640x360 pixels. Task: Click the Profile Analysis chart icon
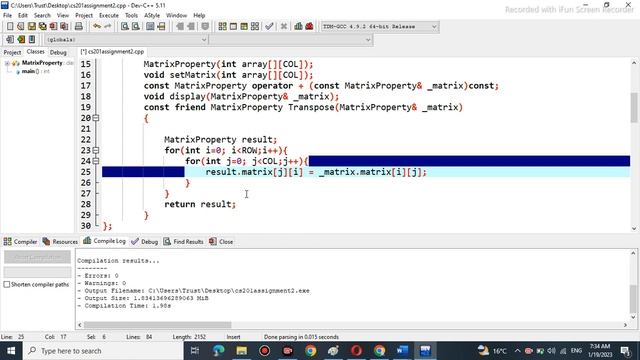pyautogui.click(x=298, y=27)
